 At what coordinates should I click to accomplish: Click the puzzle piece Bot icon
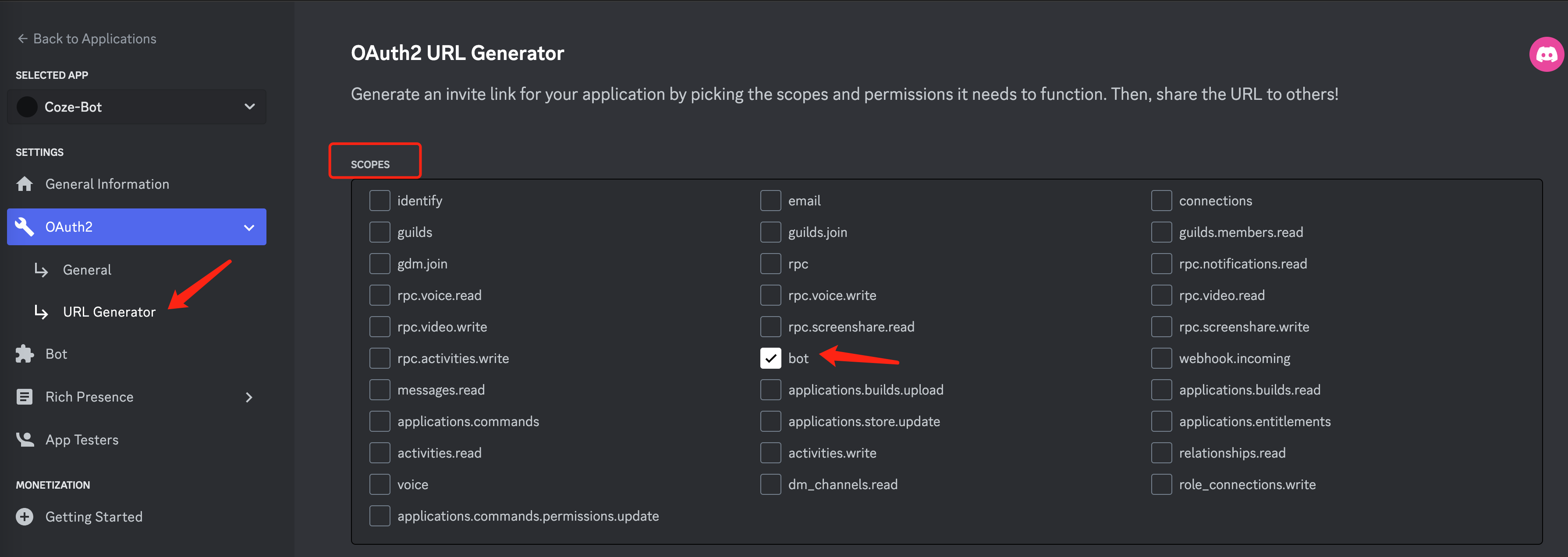pyautogui.click(x=25, y=354)
